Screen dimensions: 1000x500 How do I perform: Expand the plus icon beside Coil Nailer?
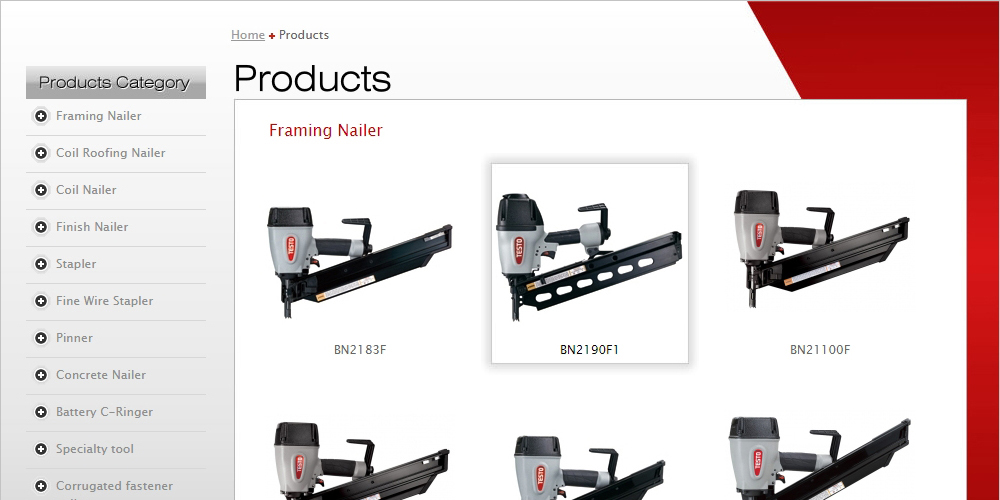[41, 190]
